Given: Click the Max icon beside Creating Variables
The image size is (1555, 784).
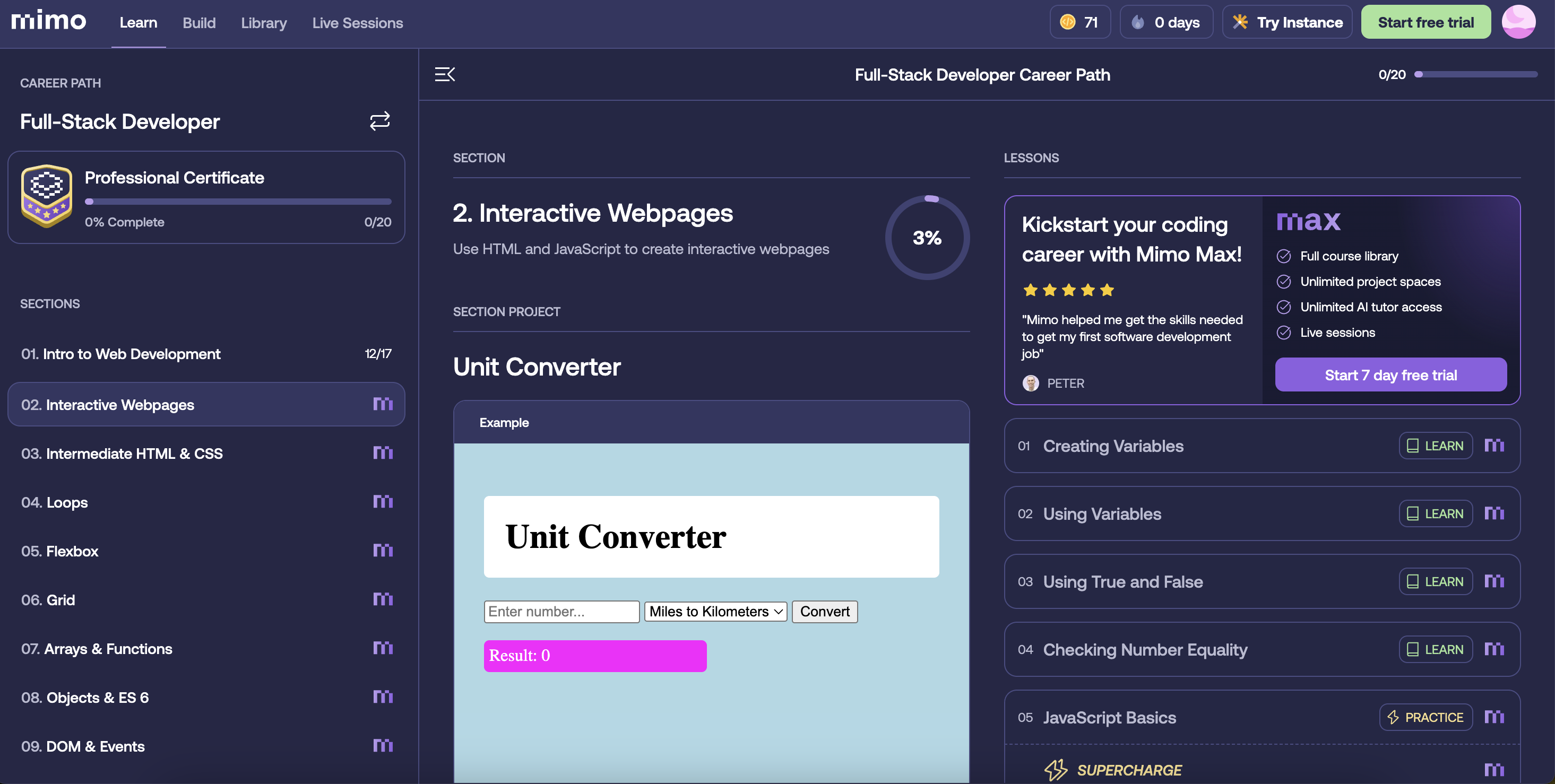Looking at the screenshot, I should pos(1494,446).
